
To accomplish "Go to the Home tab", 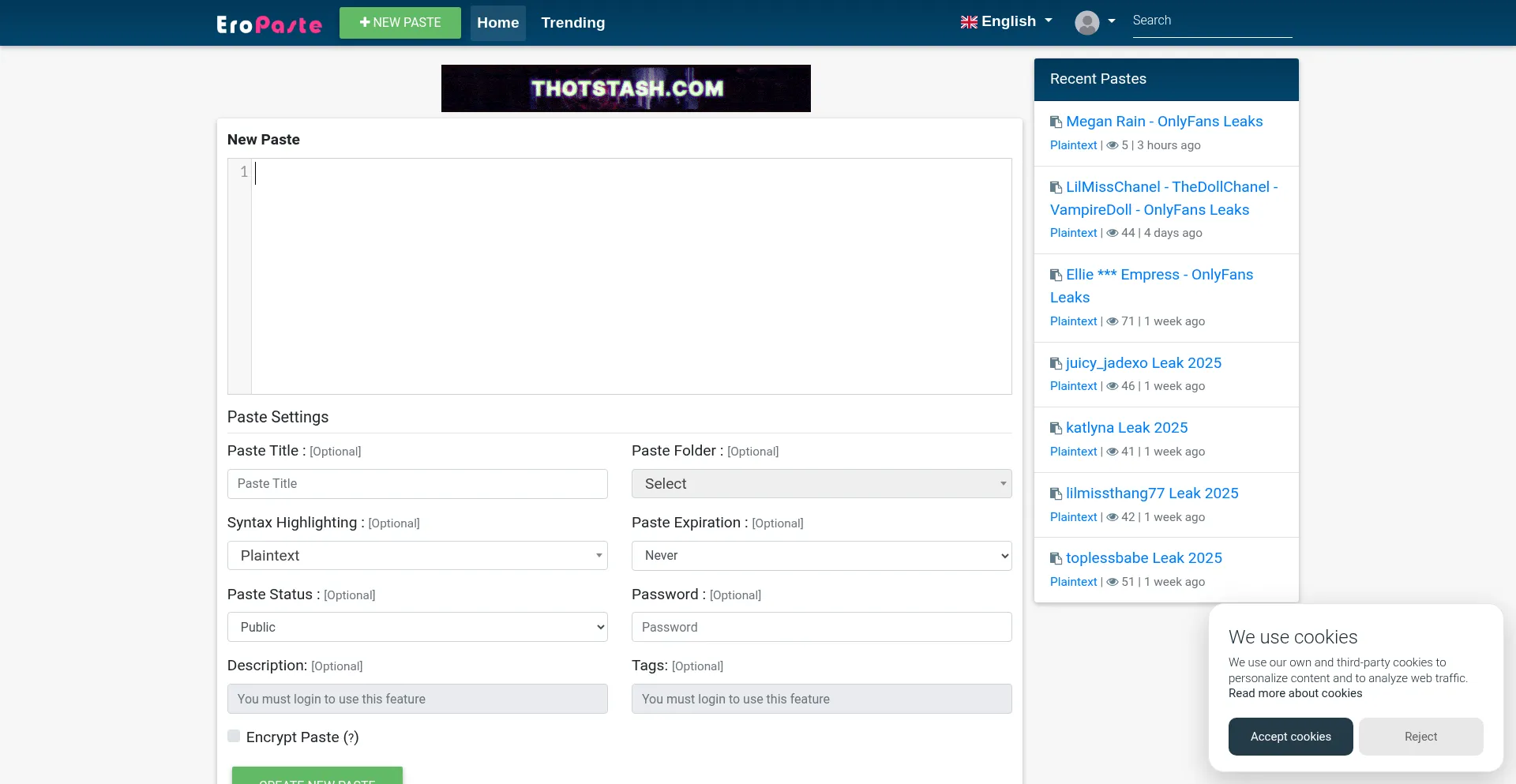I will [497, 23].
